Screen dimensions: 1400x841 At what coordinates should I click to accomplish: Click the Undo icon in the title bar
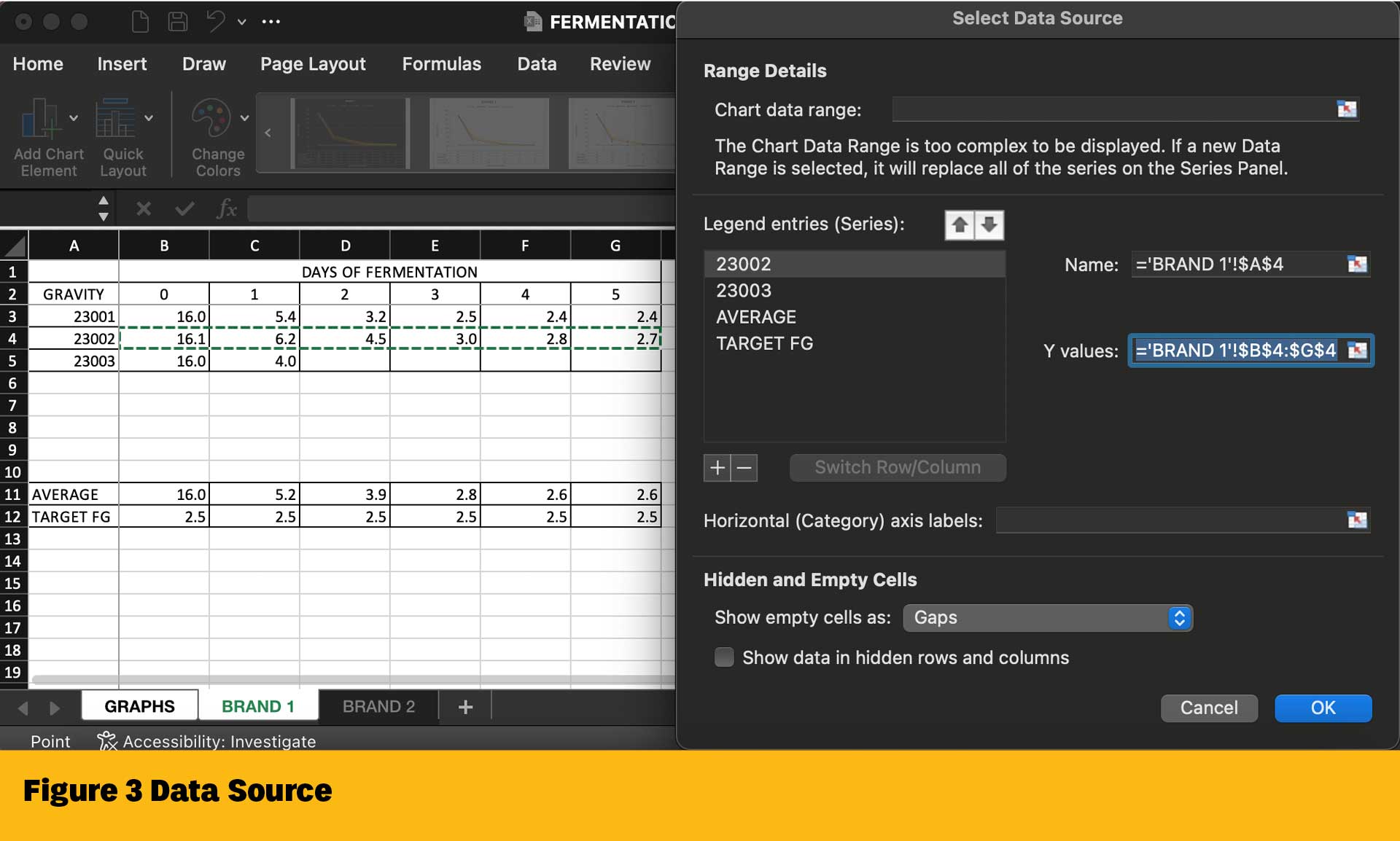tap(215, 22)
